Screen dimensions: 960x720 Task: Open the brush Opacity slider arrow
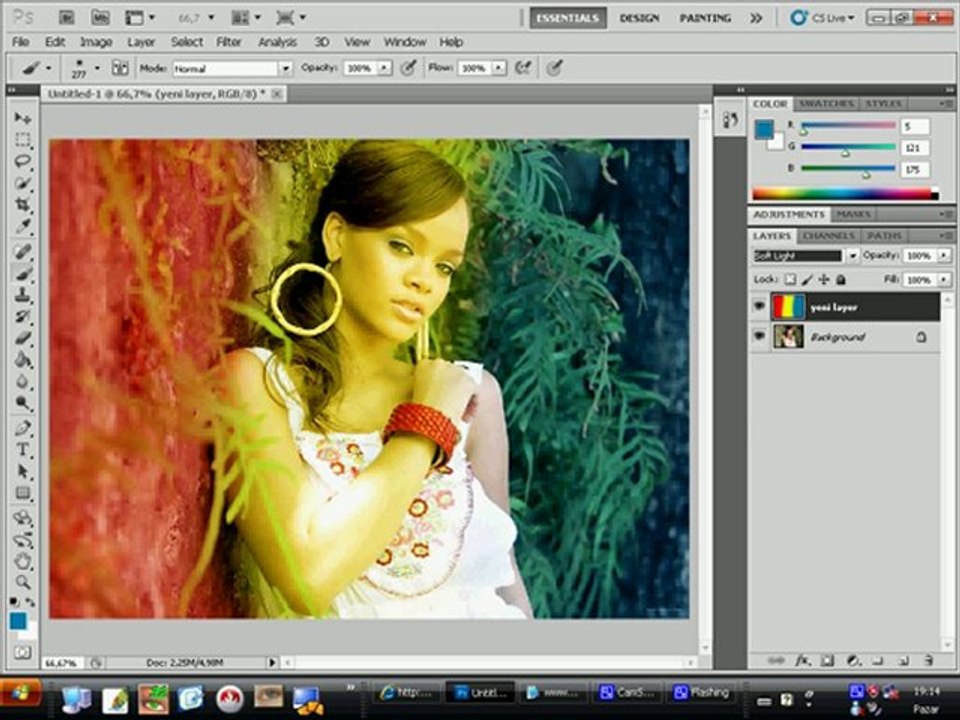(384, 68)
